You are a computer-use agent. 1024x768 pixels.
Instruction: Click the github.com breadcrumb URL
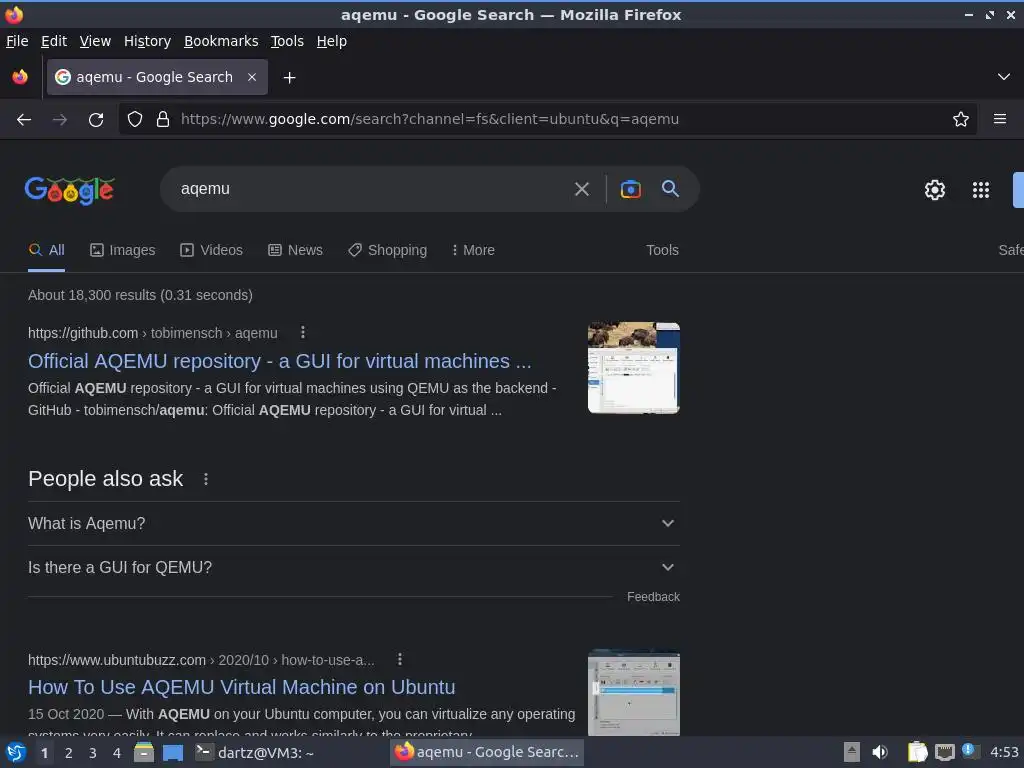click(x=153, y=333)
